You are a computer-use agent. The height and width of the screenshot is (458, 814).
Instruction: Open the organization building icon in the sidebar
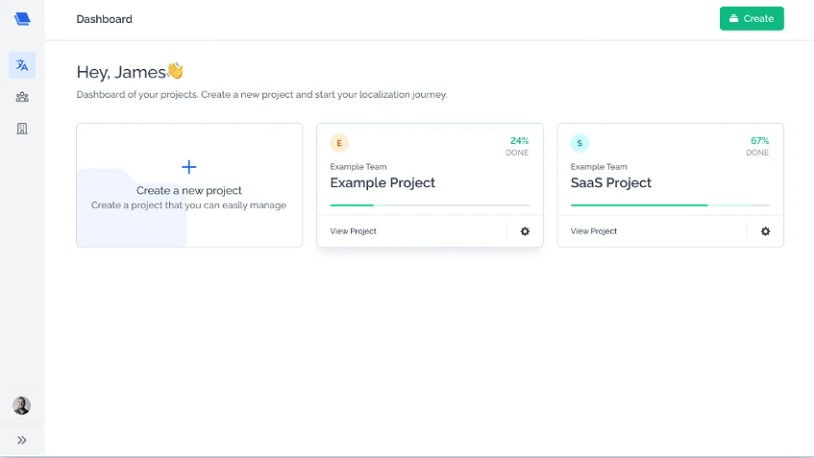point(22,129)
